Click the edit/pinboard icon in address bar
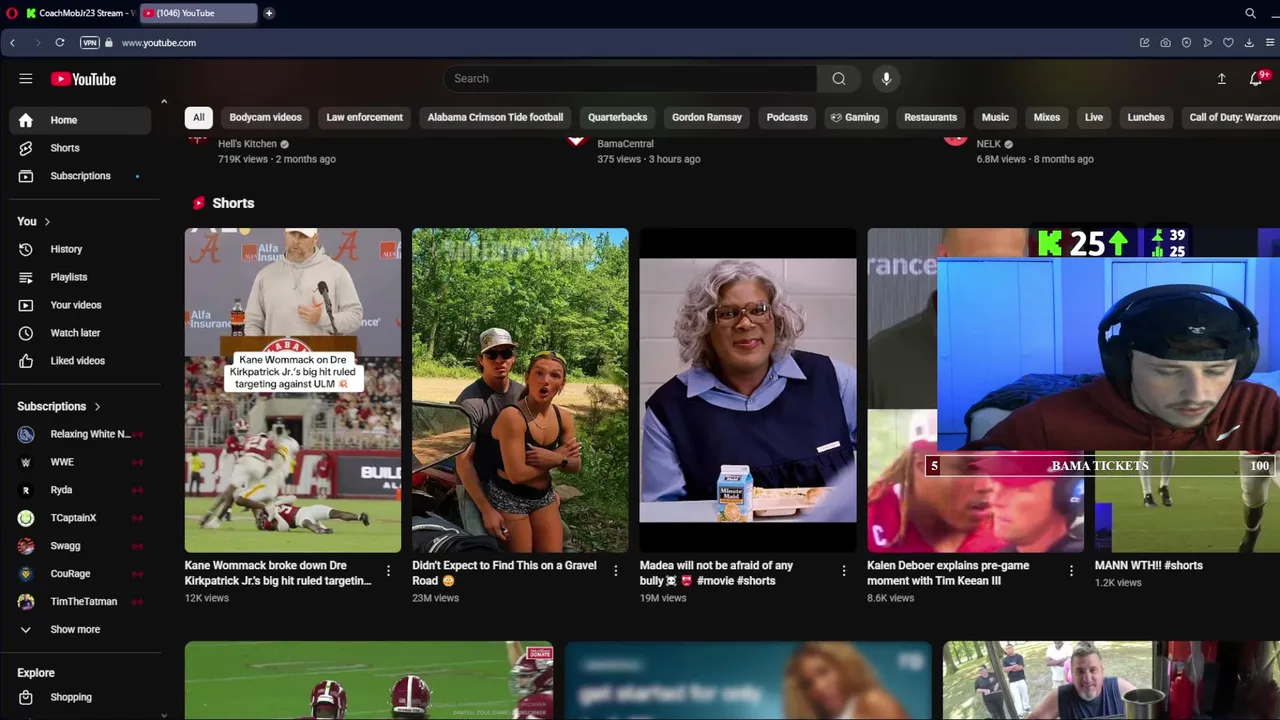Viewport: 1280px width, 720px height. pyautogui.click(x=1145, y=43)
